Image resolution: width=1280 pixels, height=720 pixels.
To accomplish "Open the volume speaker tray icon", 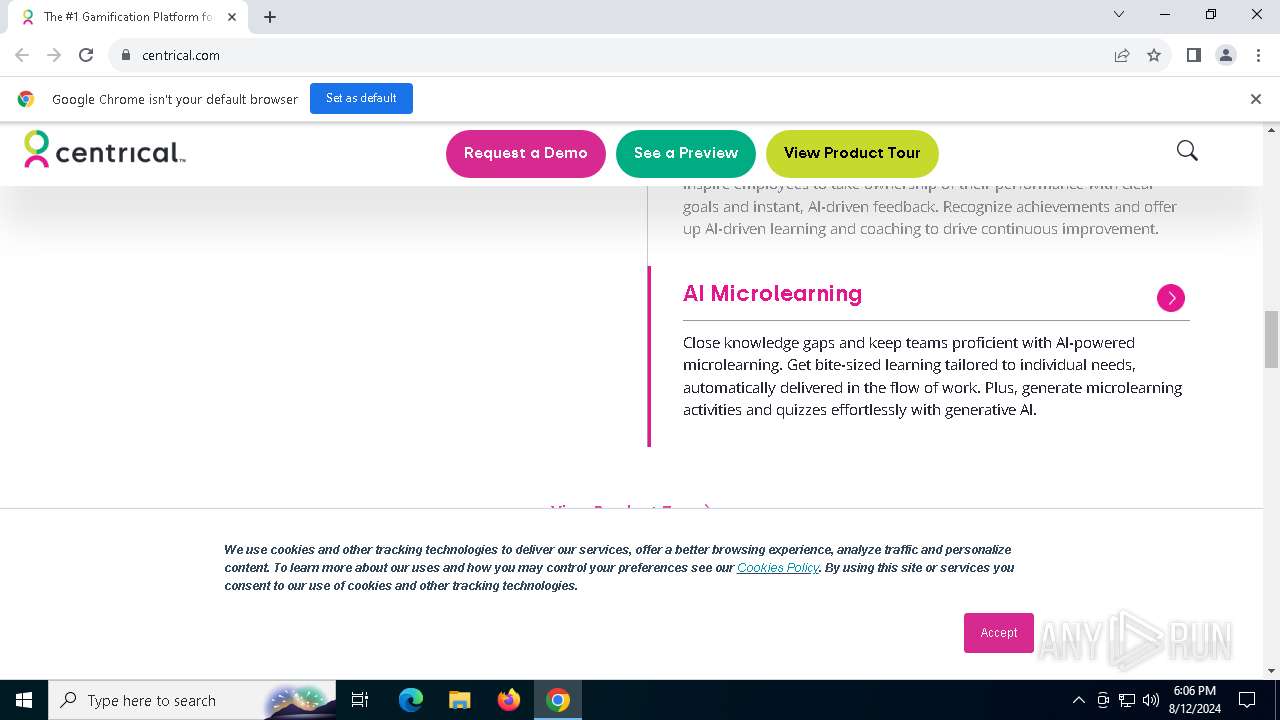I will point(1151,700).
